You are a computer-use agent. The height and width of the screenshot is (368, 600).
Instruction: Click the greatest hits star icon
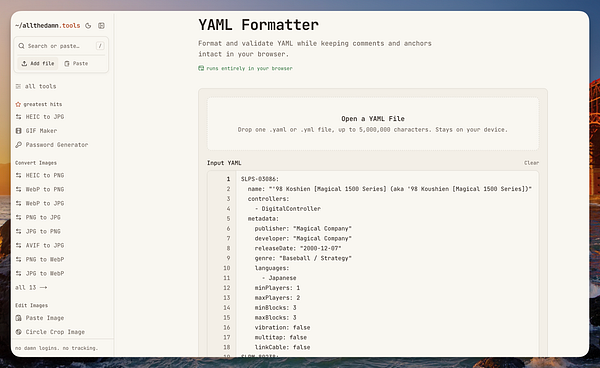(x=18, y=104)
